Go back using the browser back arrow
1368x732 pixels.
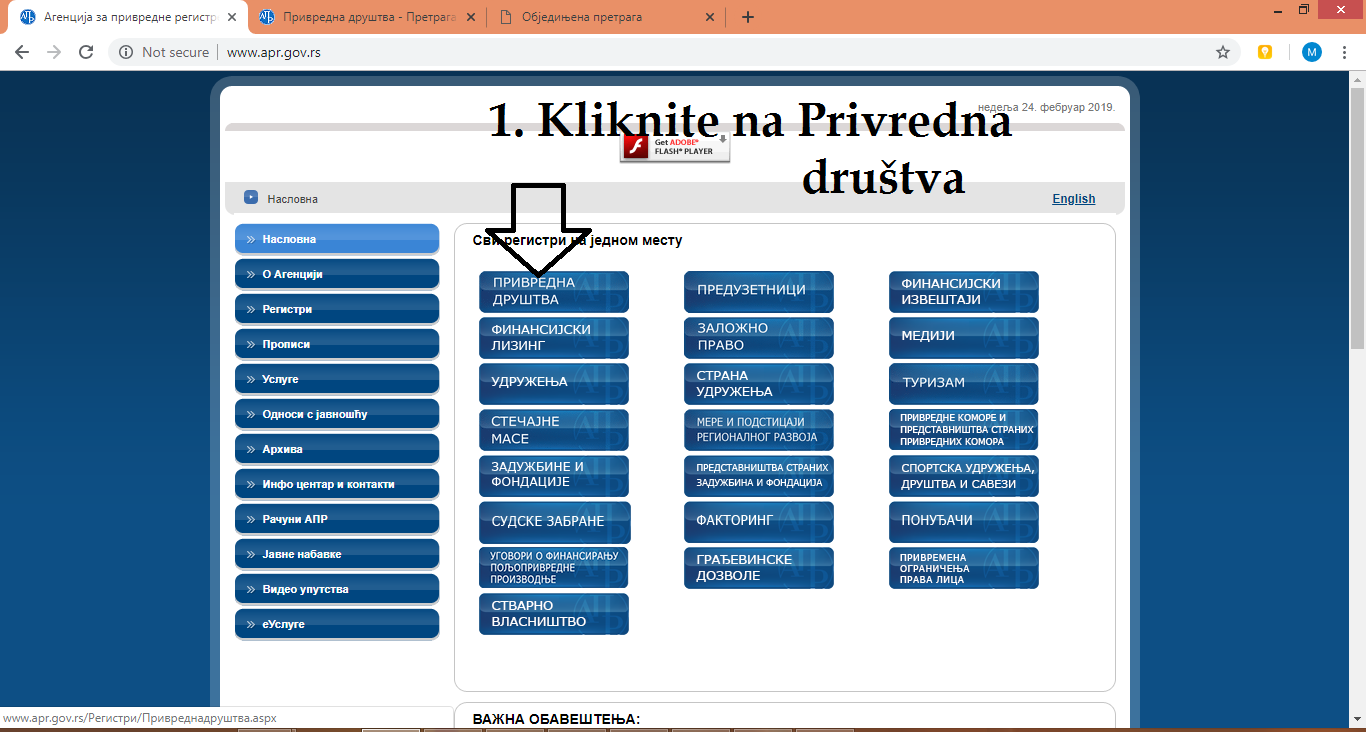pos(22,52)
